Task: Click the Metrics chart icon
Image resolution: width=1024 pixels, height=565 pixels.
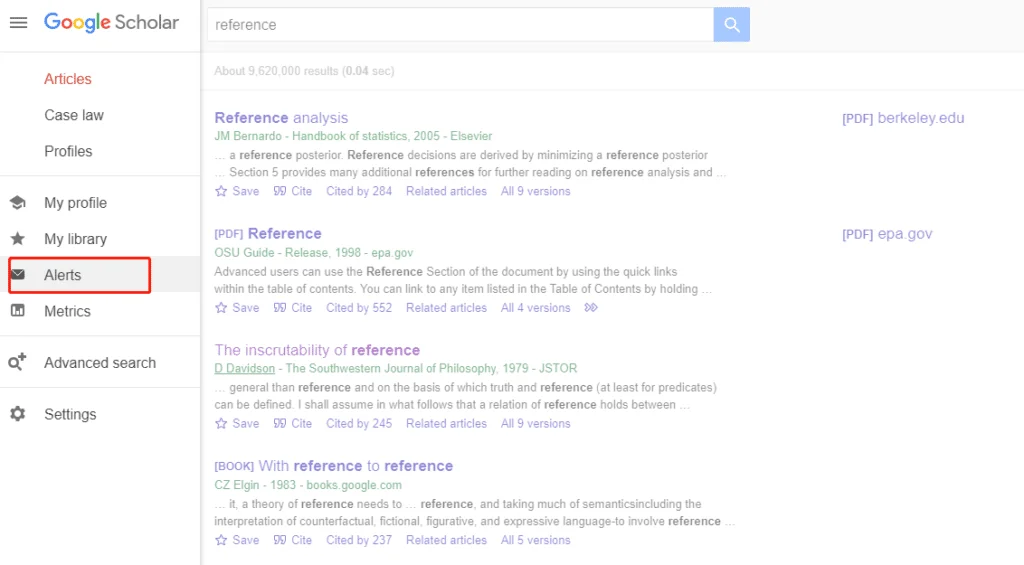Action: click(18, 311)
